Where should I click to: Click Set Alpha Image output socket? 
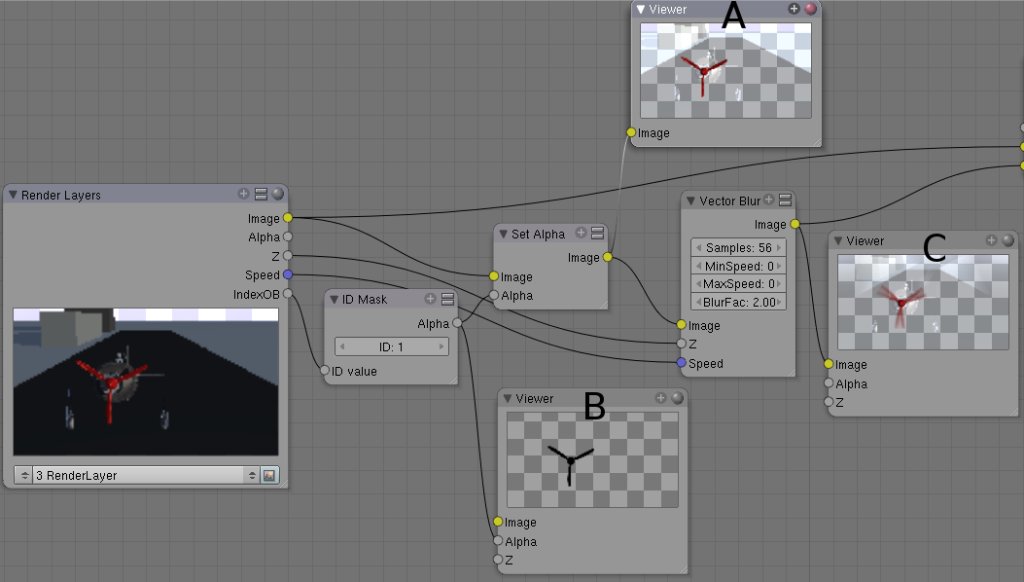pos(607,257)
